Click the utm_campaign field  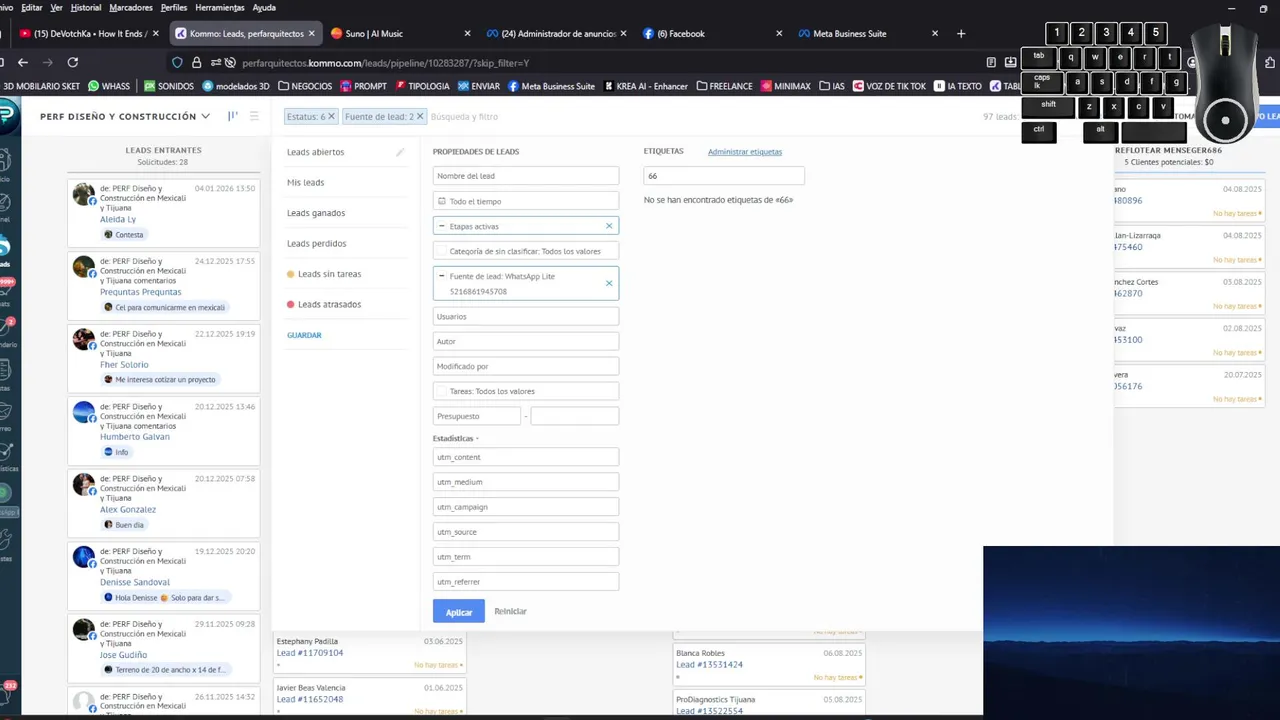click(526, 507)
